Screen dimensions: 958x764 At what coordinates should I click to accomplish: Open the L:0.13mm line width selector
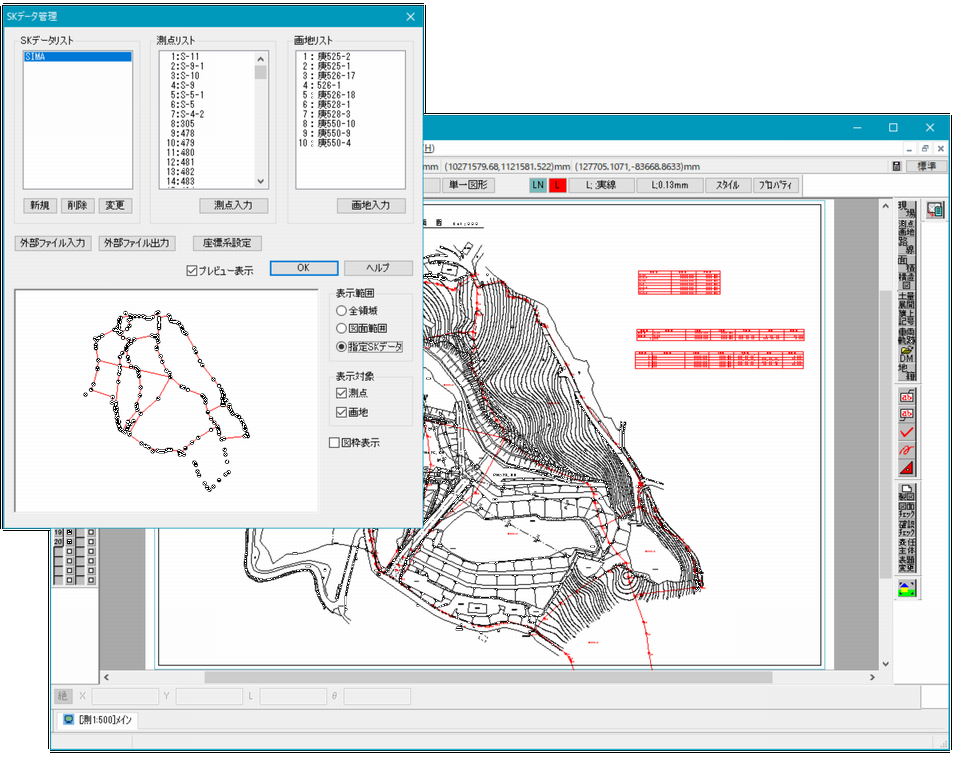tap(670, 185)
